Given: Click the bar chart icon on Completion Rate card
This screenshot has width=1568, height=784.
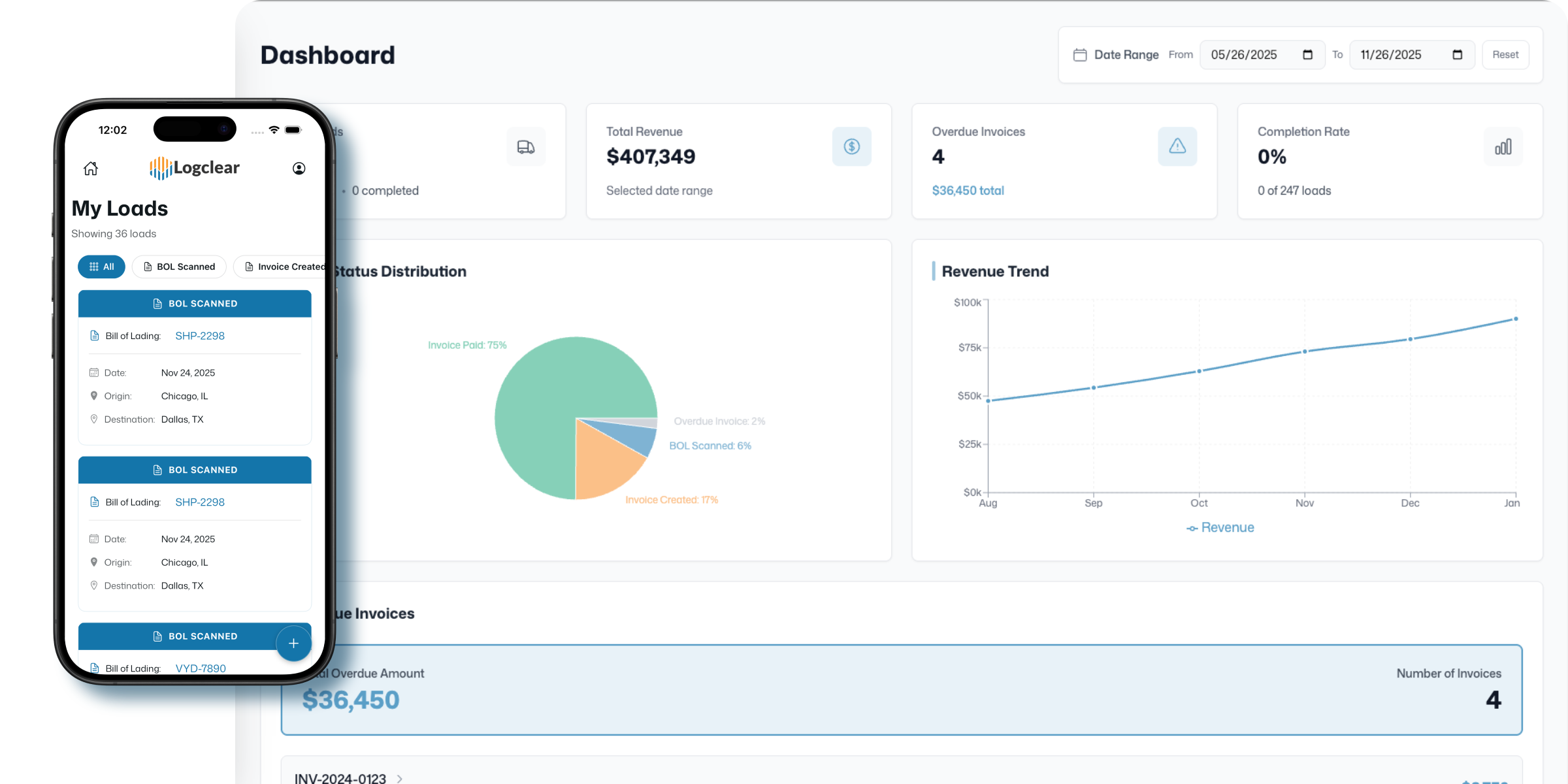Looking at the screenshot, I should (1503, 146).
